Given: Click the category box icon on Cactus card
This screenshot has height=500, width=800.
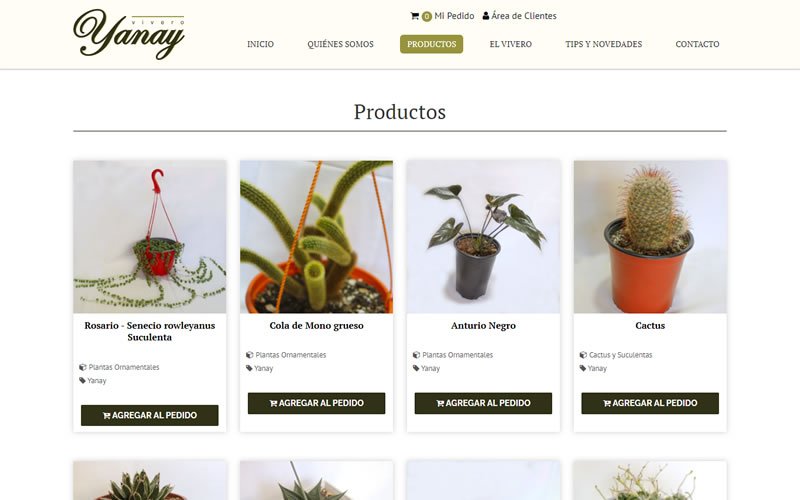Looking at the screenshot, I should point(583,355).
